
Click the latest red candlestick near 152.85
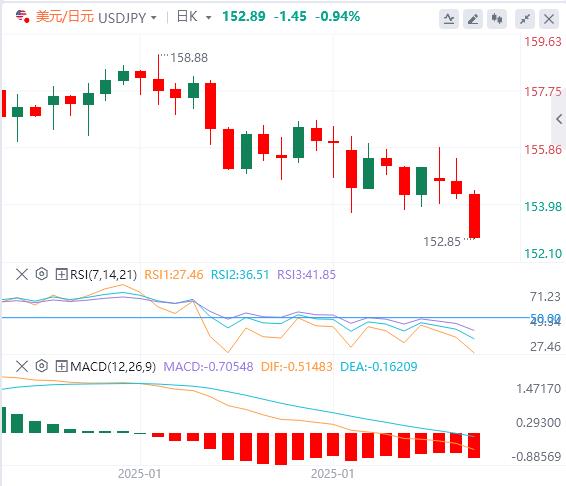(474, 216)
